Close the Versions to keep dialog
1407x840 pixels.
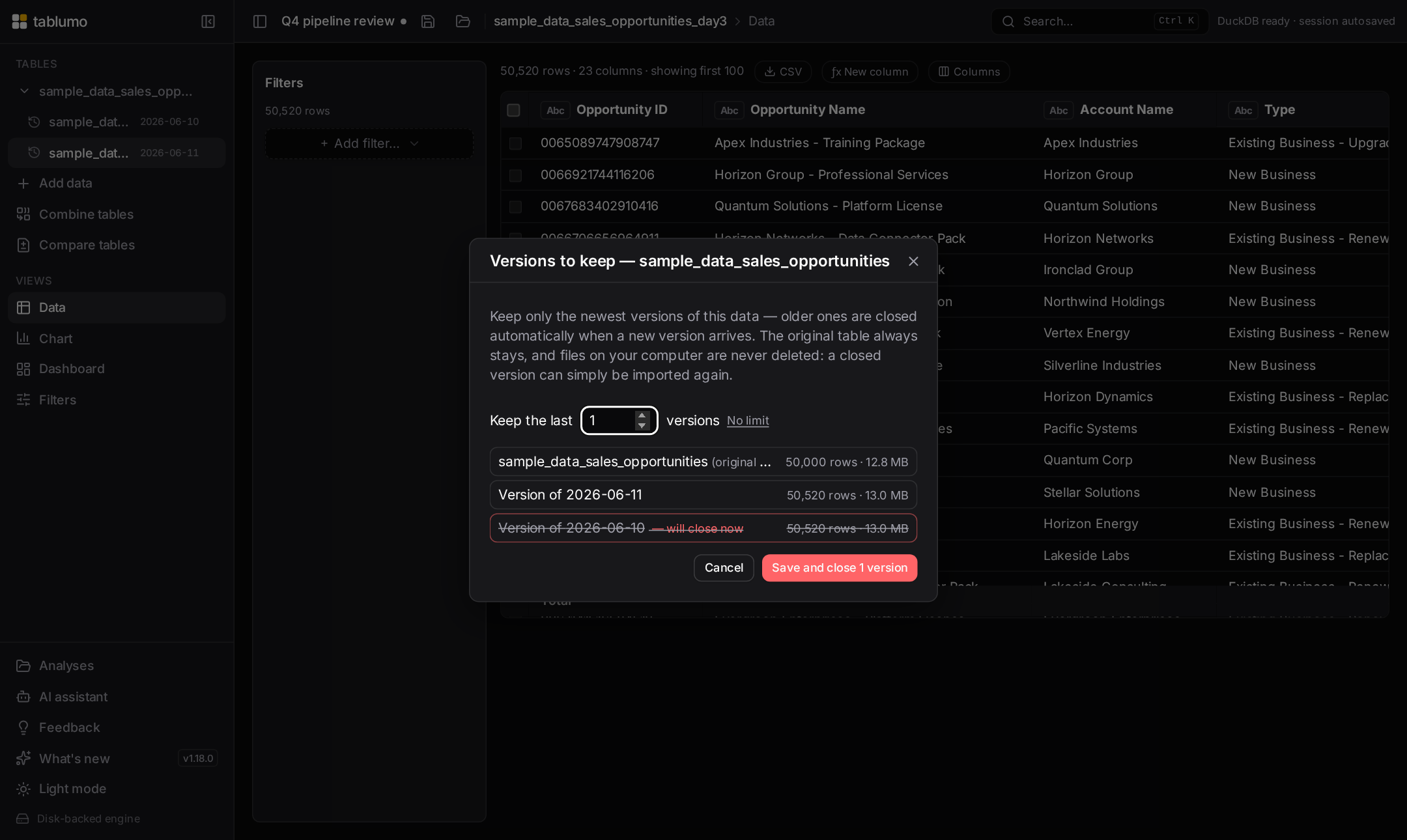(913, 261)
